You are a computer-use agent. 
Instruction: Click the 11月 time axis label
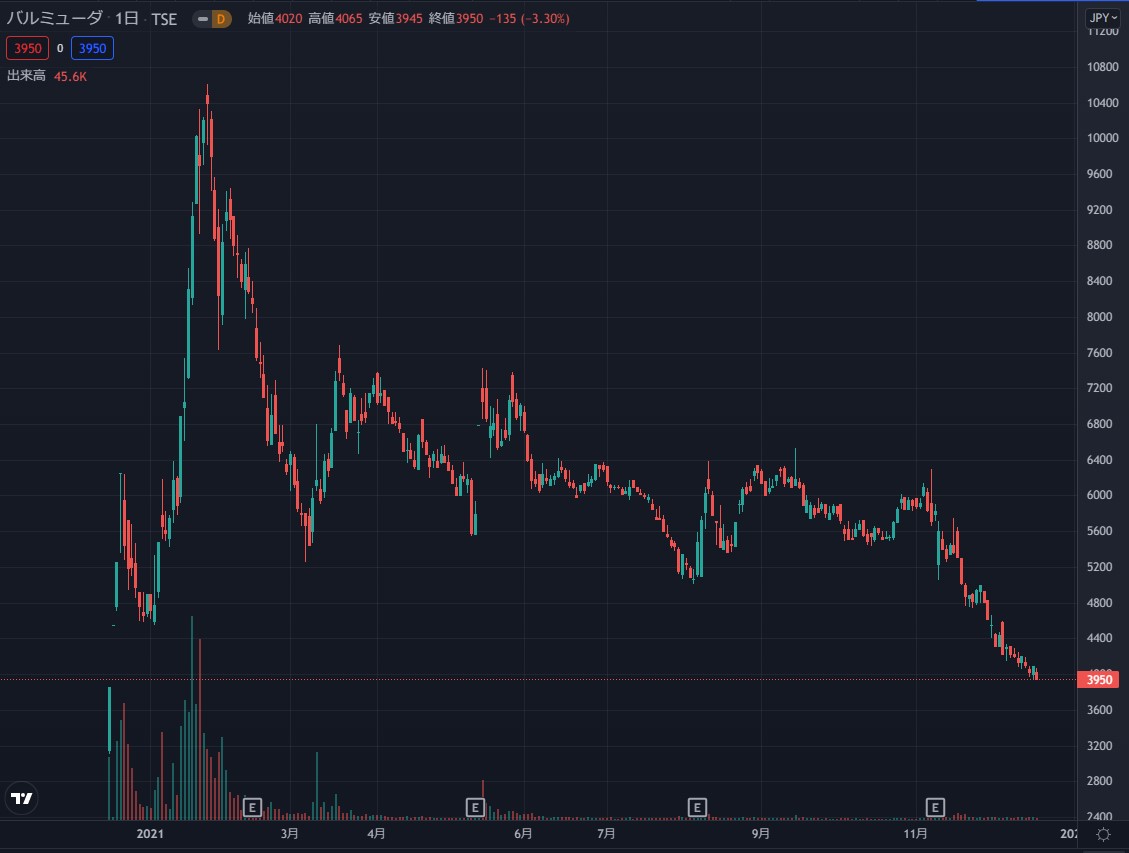915,834
